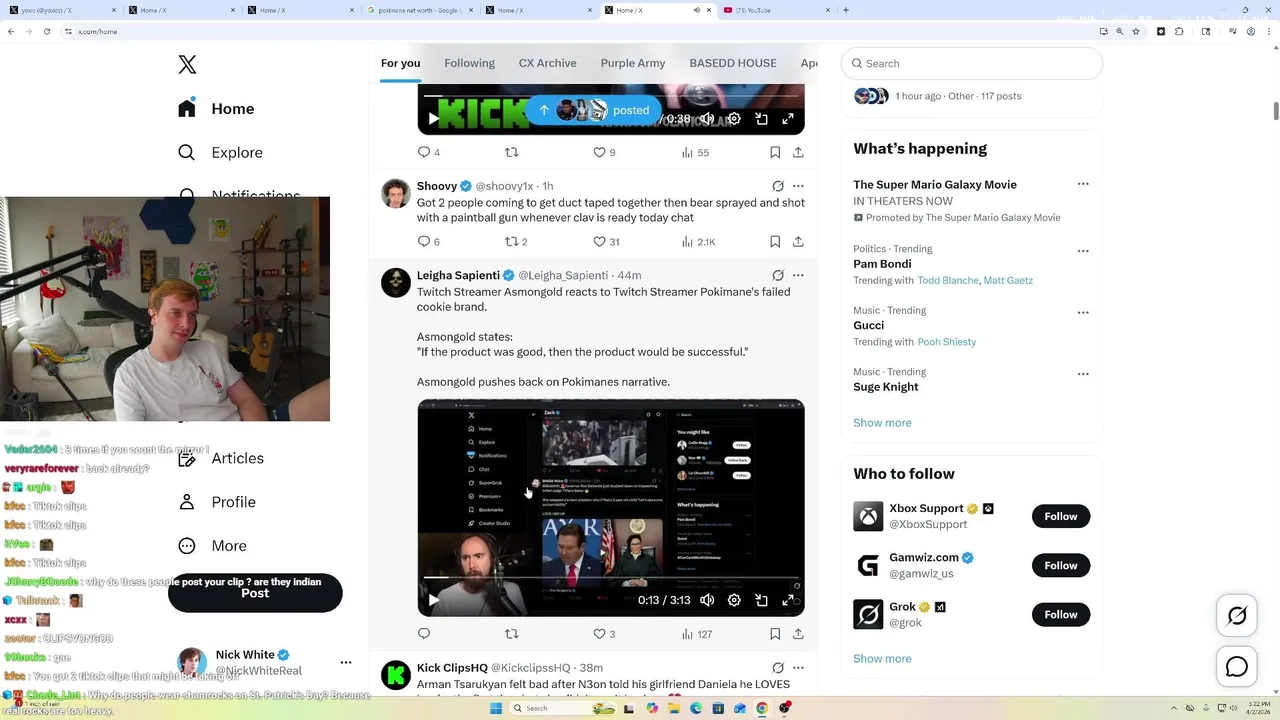Screen dimensions: 1280x720
Task: Click the new posts pill
Action: coord(594,110)
